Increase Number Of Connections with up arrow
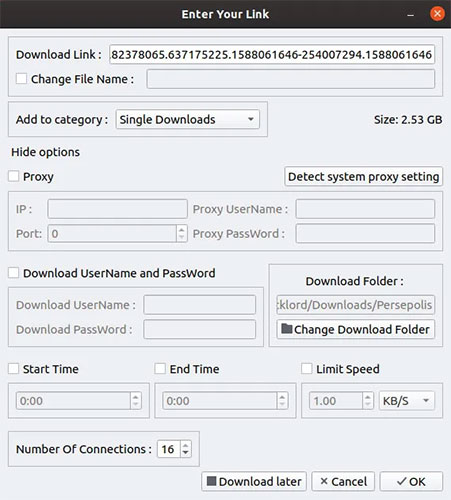Image resolution: width=451 pixels, height=500 pixels. 186,444
